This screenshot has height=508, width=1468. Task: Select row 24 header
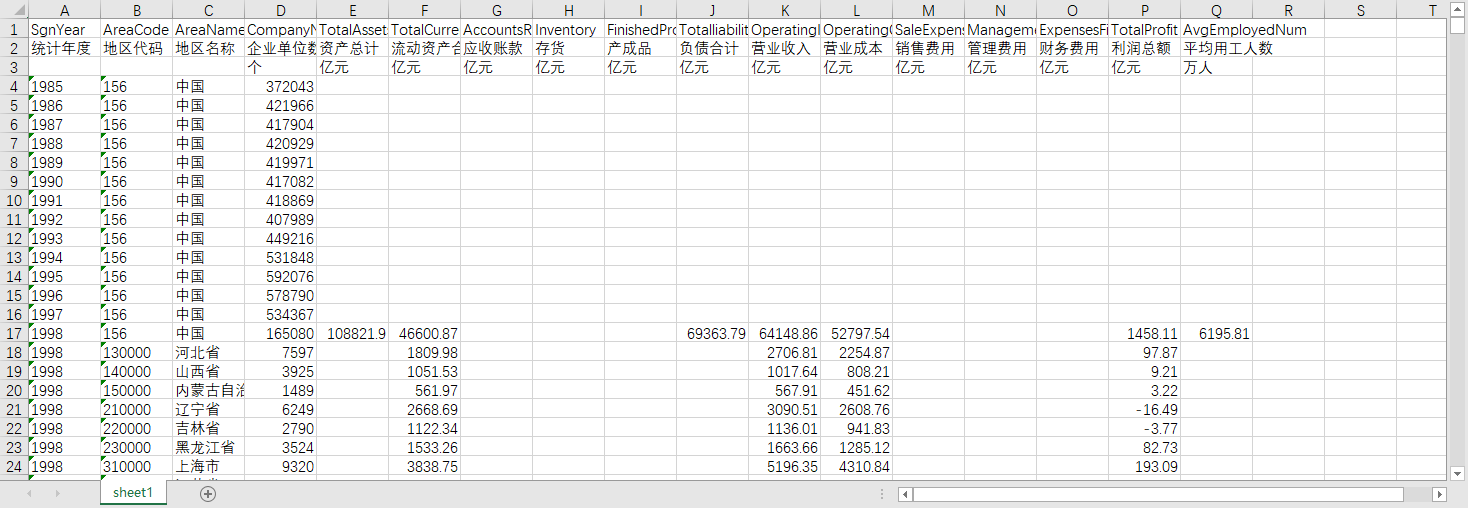point(14,466)
